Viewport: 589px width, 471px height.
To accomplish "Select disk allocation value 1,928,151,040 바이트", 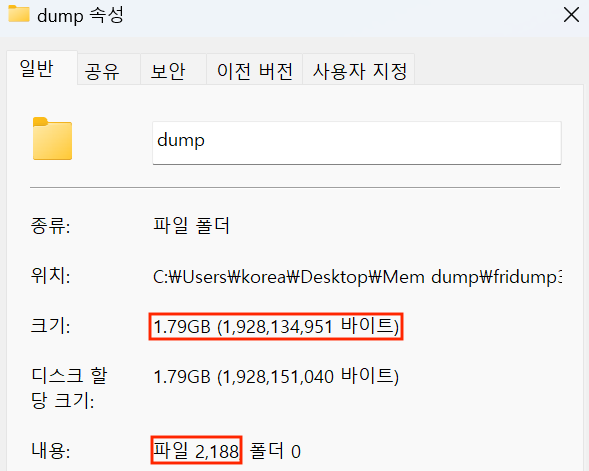I will click(276, 376).
